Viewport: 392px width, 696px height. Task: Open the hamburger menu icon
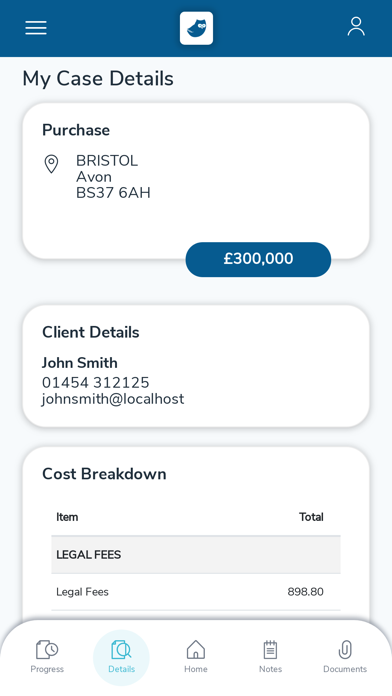[36, 28]
